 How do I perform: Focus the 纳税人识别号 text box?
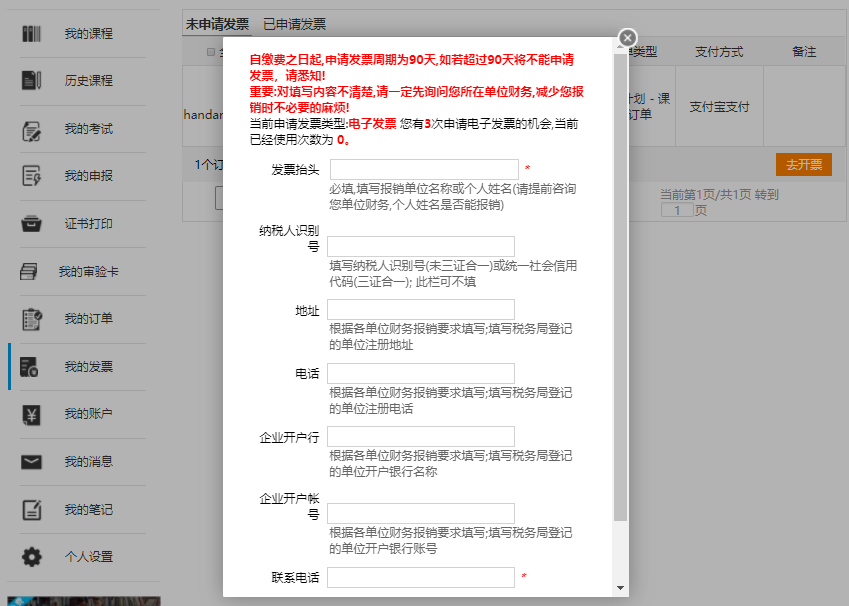(421, 246)
